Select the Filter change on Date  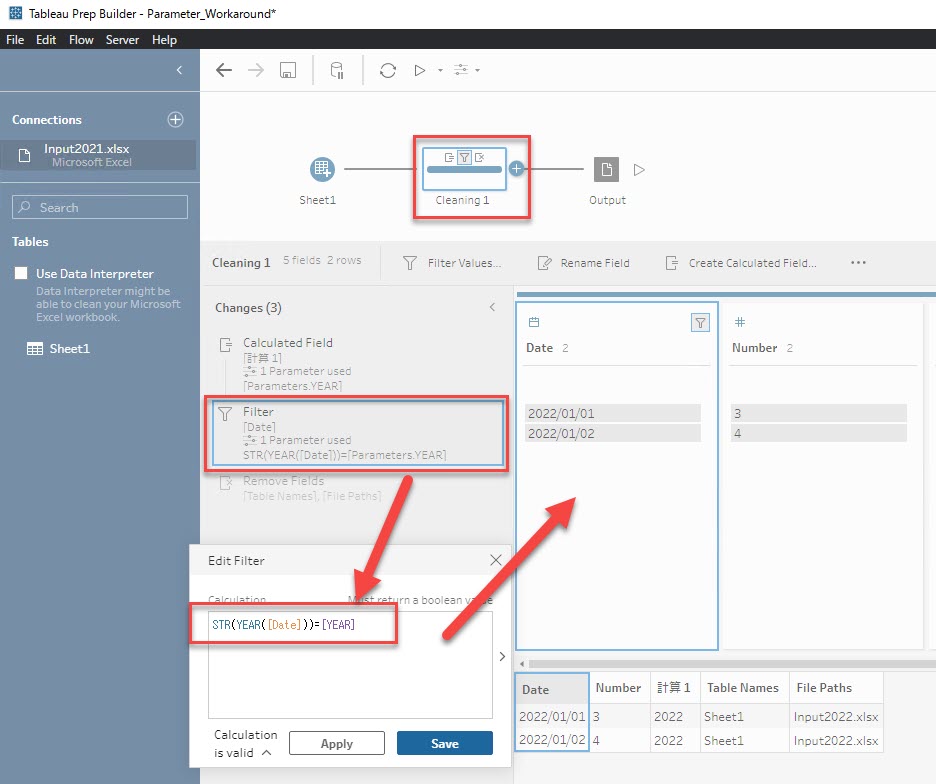(358, 433)
